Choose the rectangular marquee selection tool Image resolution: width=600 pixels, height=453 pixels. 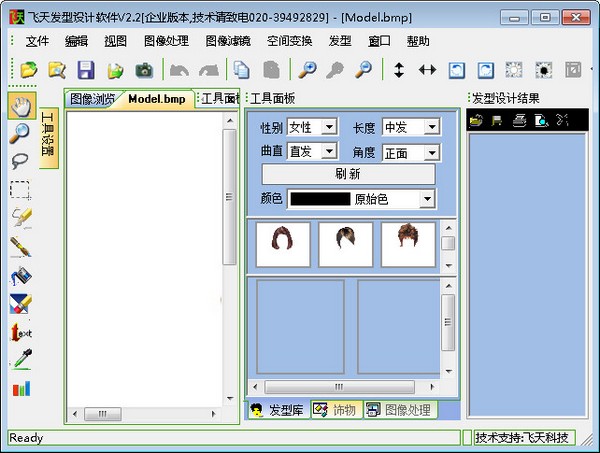coord(20,189)
